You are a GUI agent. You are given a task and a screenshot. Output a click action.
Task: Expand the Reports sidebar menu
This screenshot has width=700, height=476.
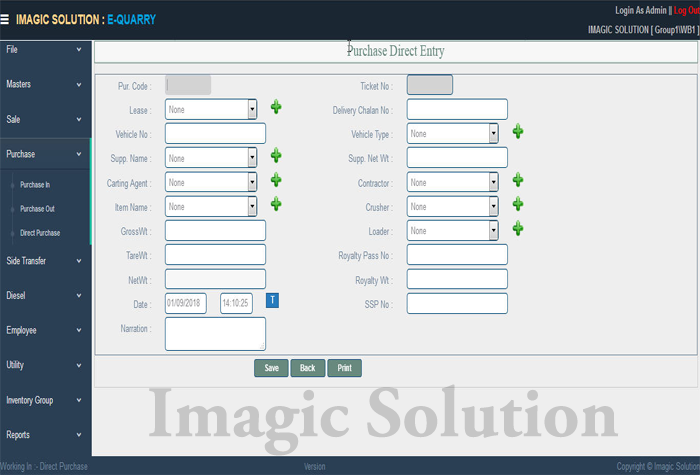[x=45, y=435]
